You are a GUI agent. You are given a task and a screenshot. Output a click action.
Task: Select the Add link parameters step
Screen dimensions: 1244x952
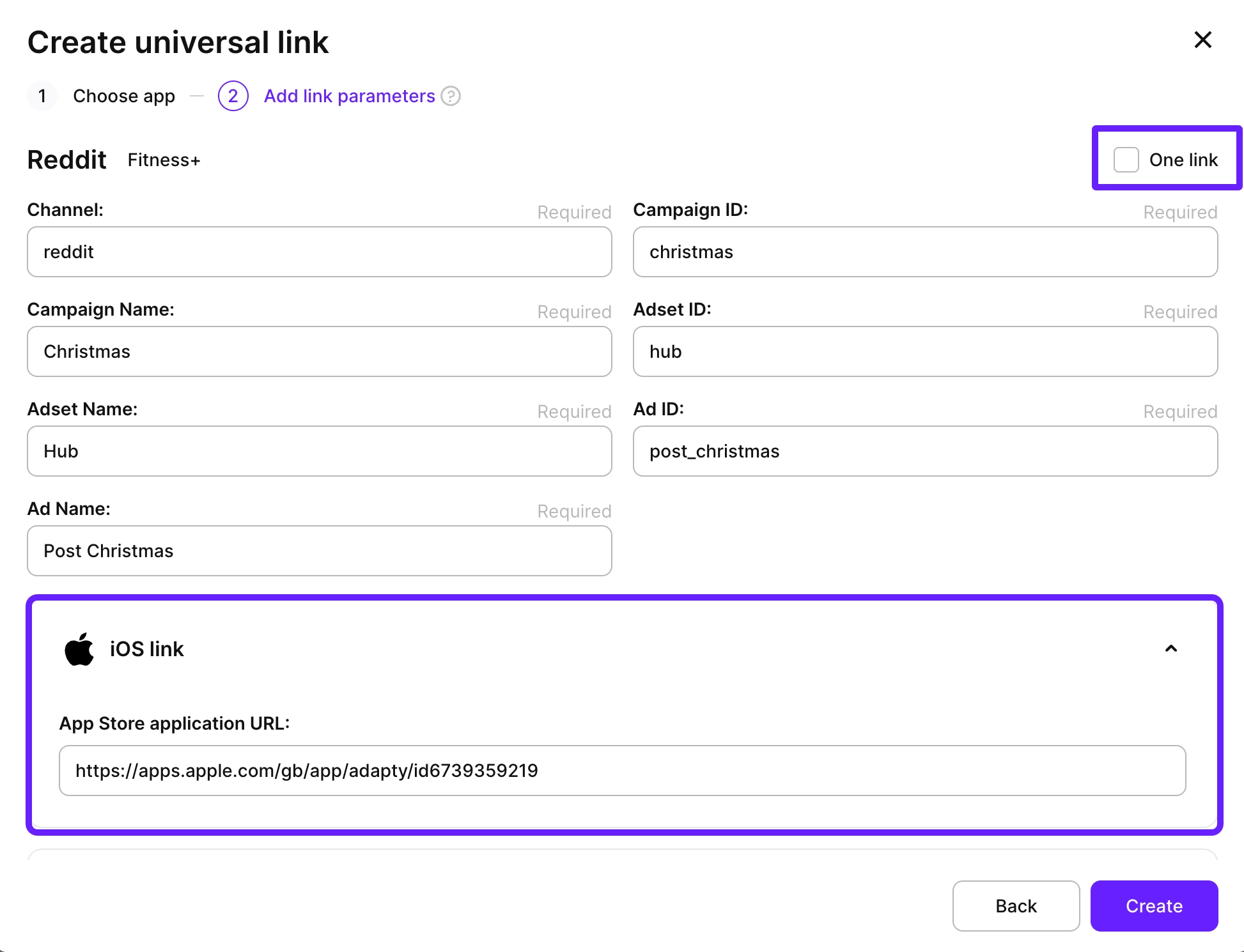(x=349, y=96)
